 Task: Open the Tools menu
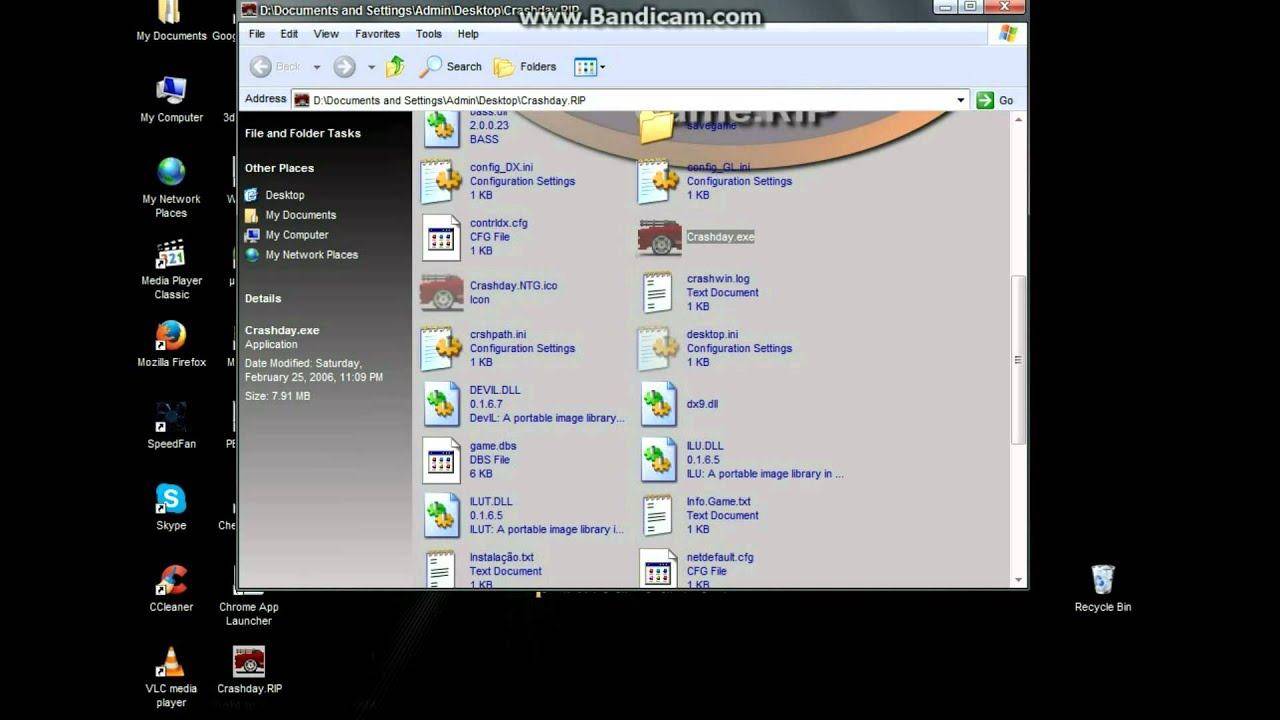[x=429, y=34]
